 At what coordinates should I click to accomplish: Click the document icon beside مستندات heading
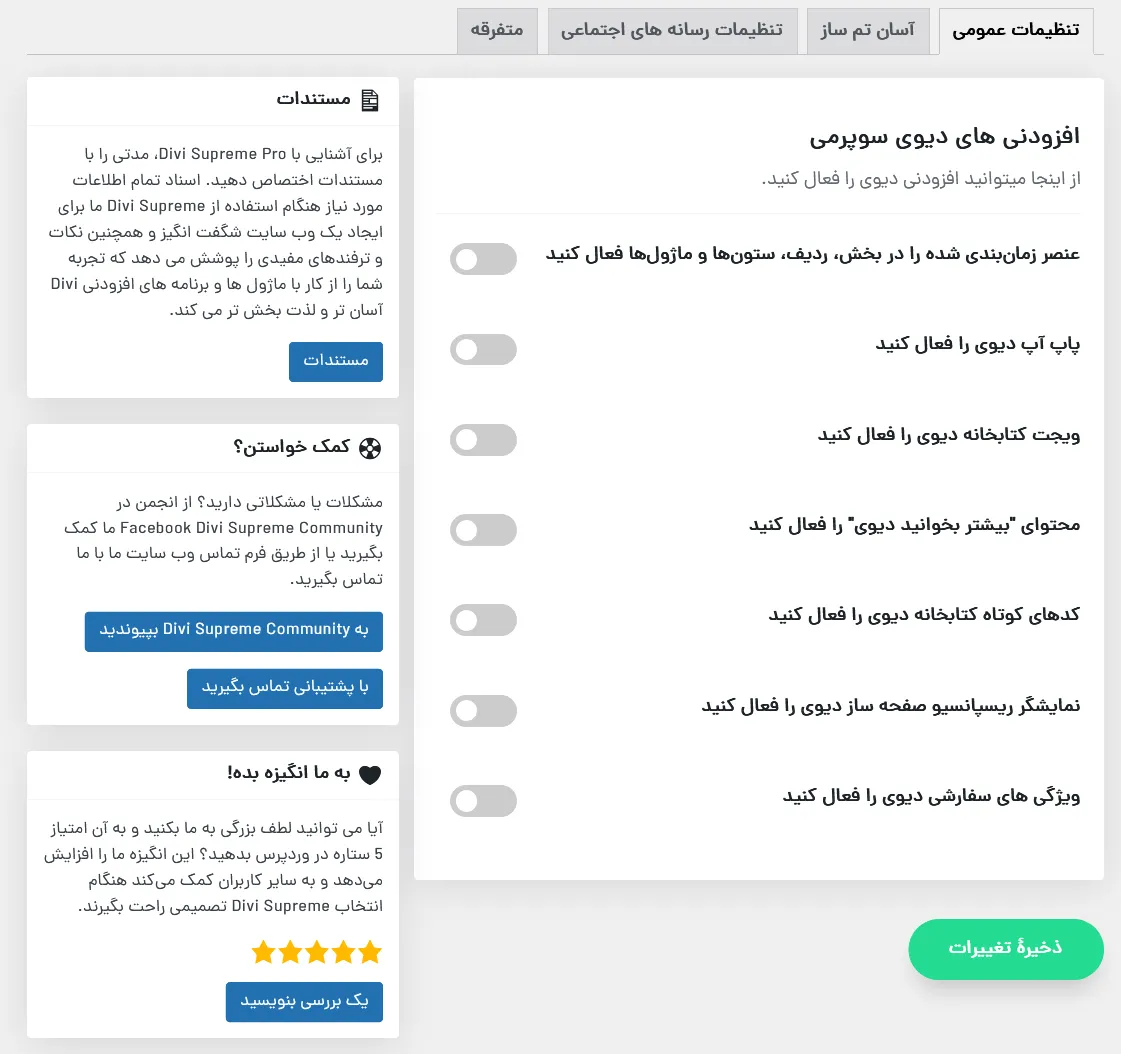[x=370, y=100]
